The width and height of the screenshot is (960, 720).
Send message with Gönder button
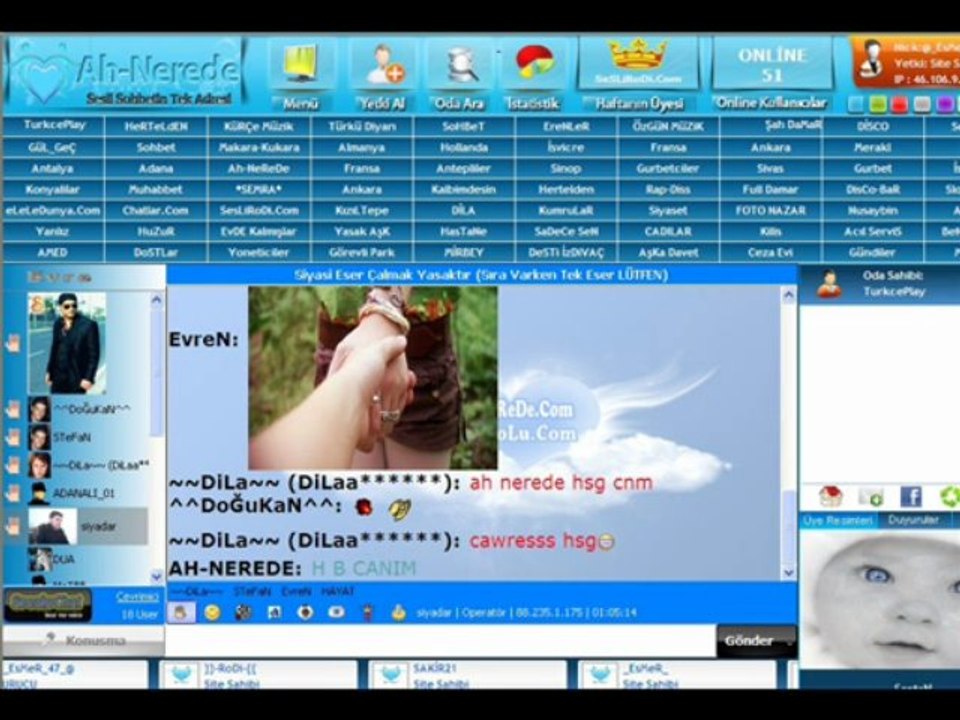coord(757,641)
